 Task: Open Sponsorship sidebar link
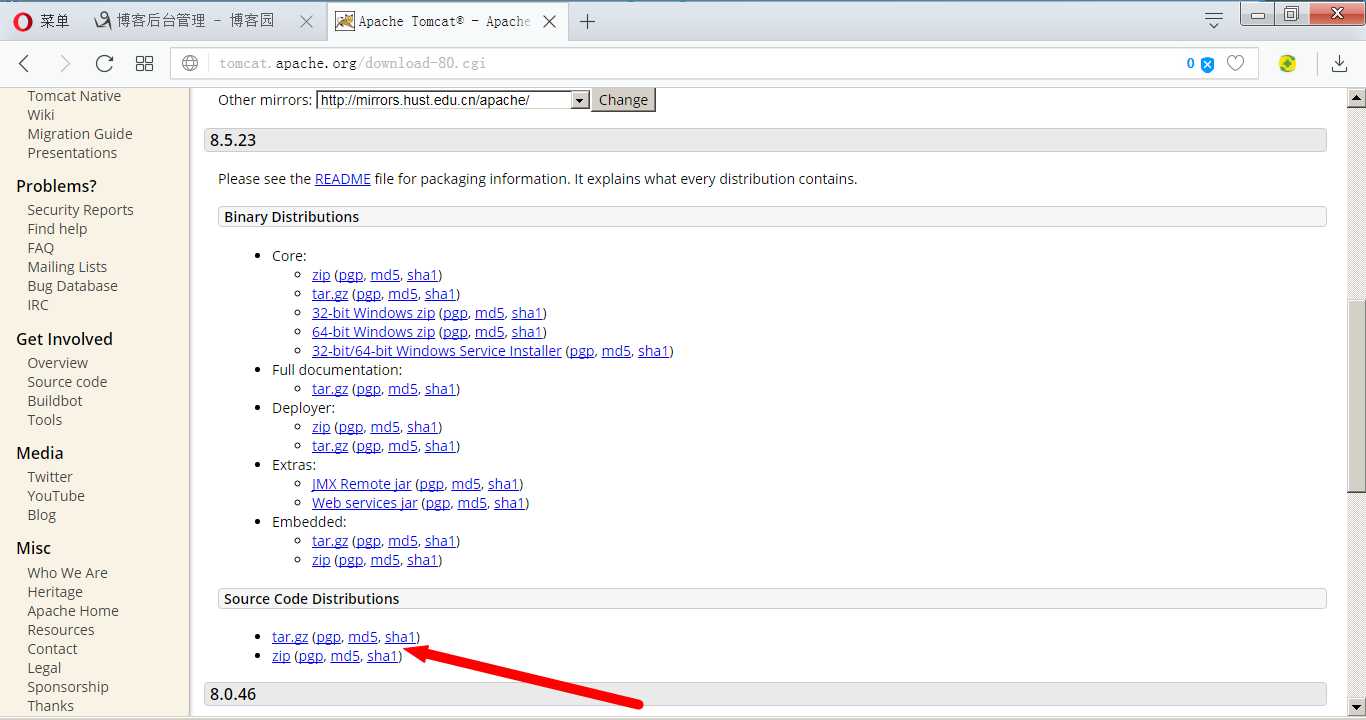[x=68, y=687]
